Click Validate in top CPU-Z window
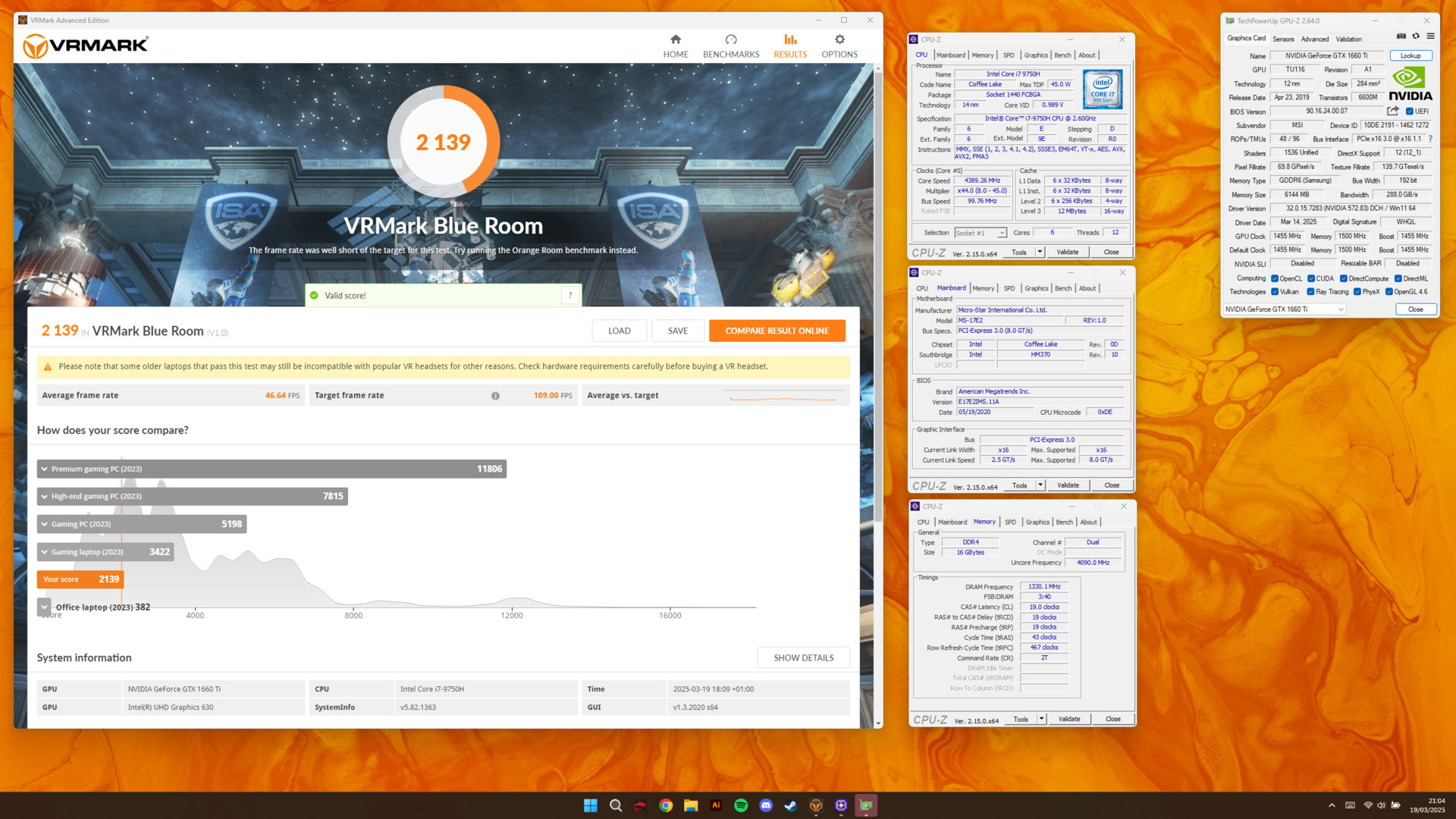Viewport: 1456px width, 819px height. tap(1067, 252)
